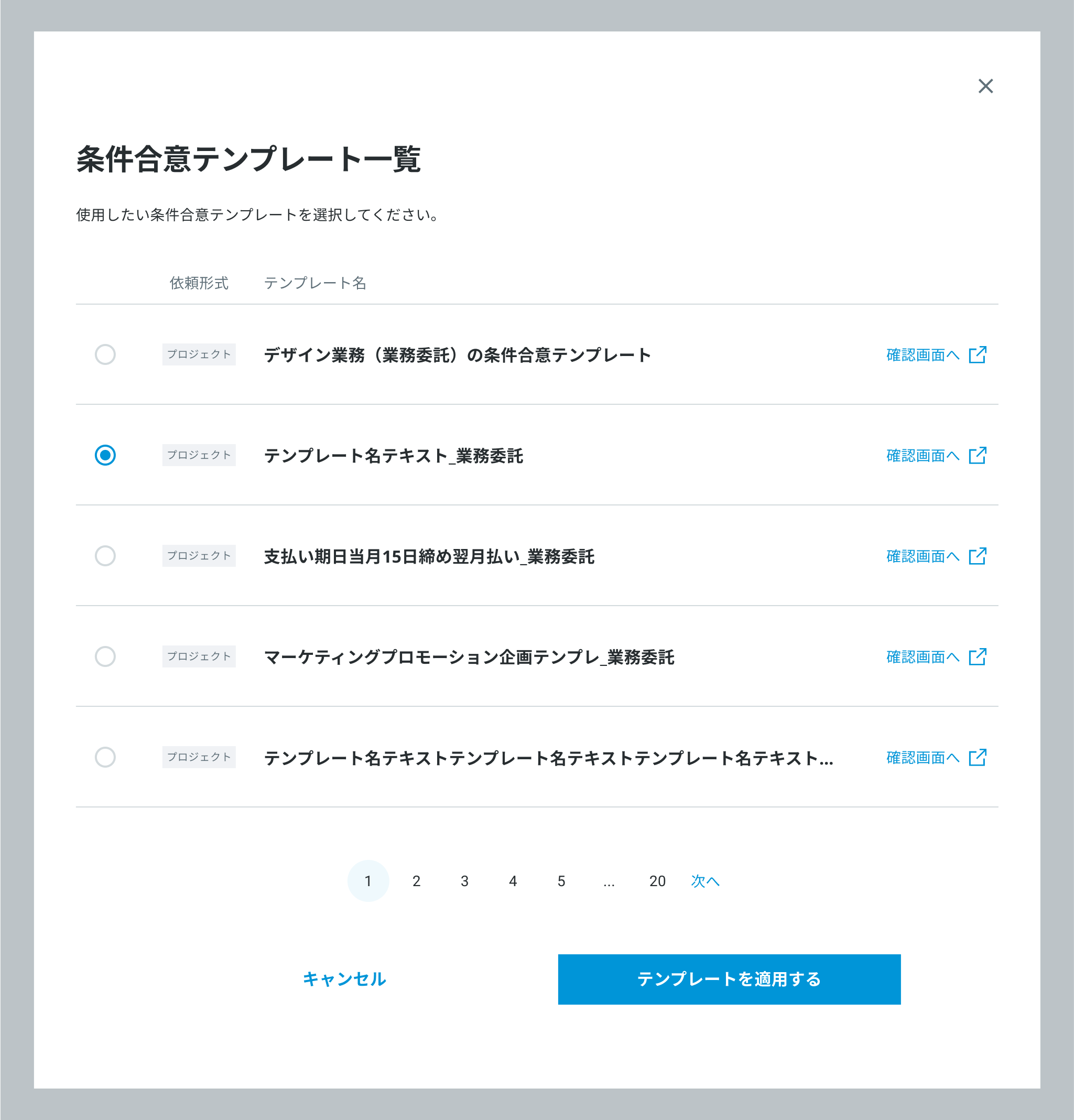
Task: Click the キャンセル button
Action: click(344, 979)
